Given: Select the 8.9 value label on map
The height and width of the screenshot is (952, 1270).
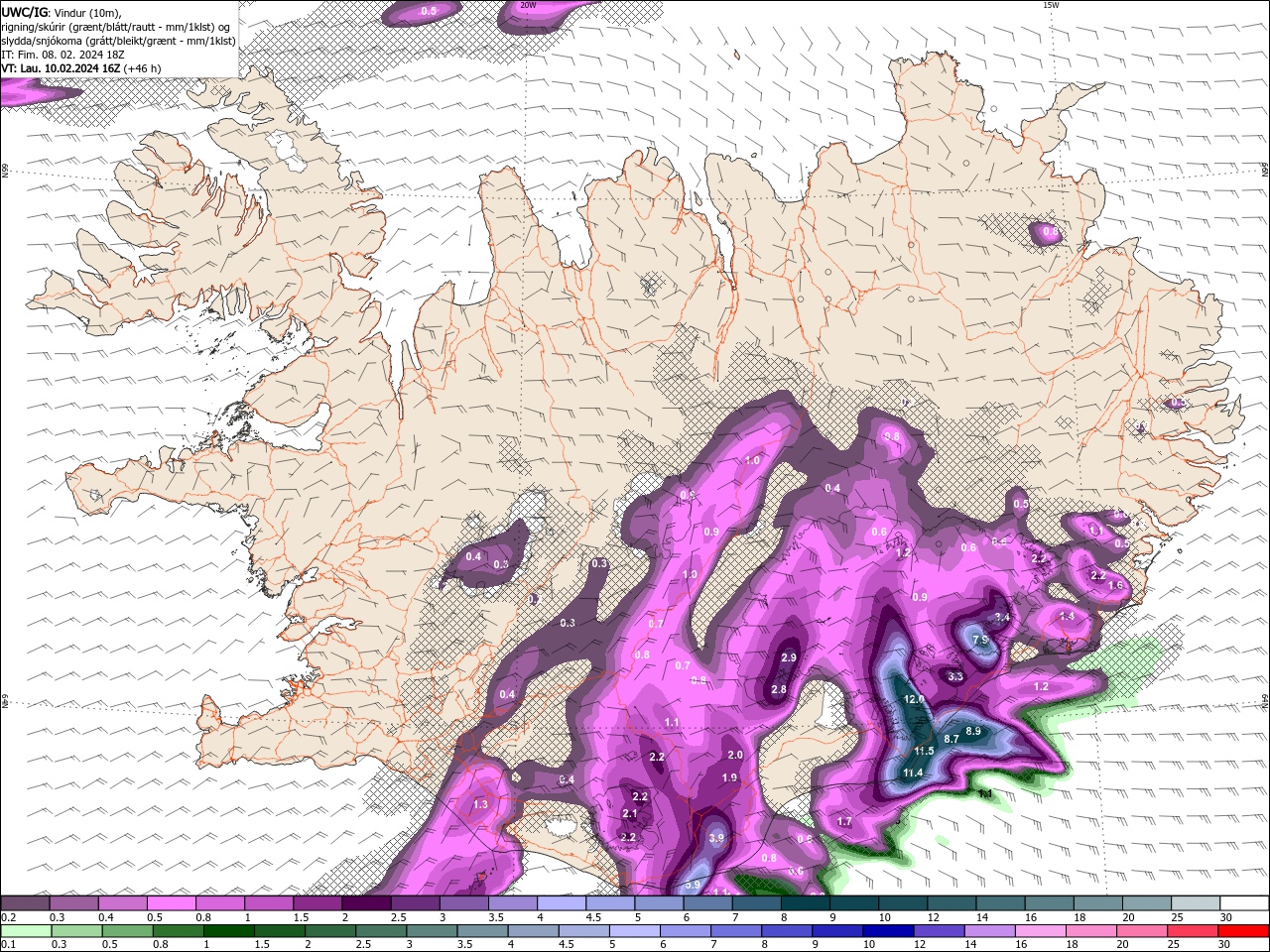Looking at the screenshot, I should pyautogui.click(x=973, y=731).
